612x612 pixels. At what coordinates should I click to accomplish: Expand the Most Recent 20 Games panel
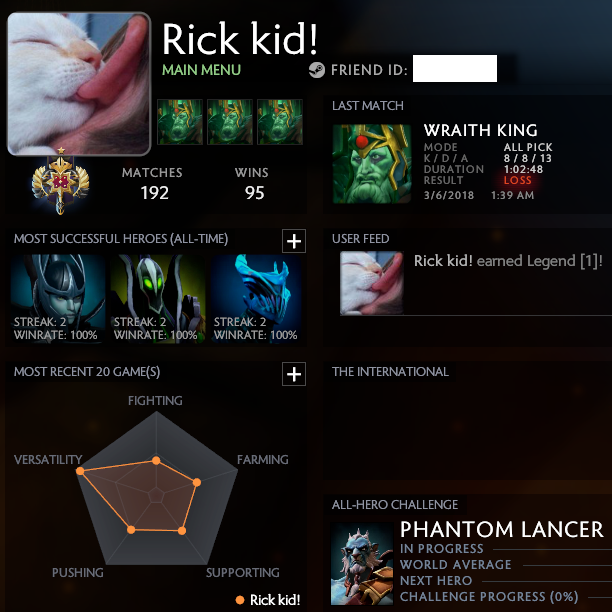click(294, 374)
